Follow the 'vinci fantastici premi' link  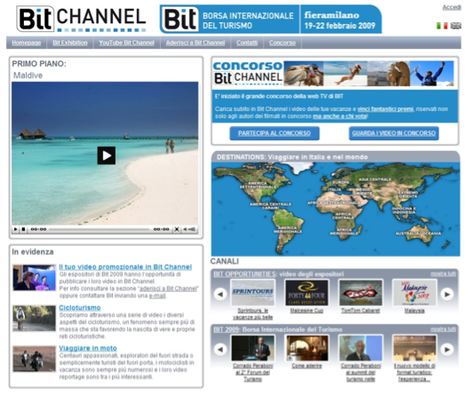(x=386, y=109)
